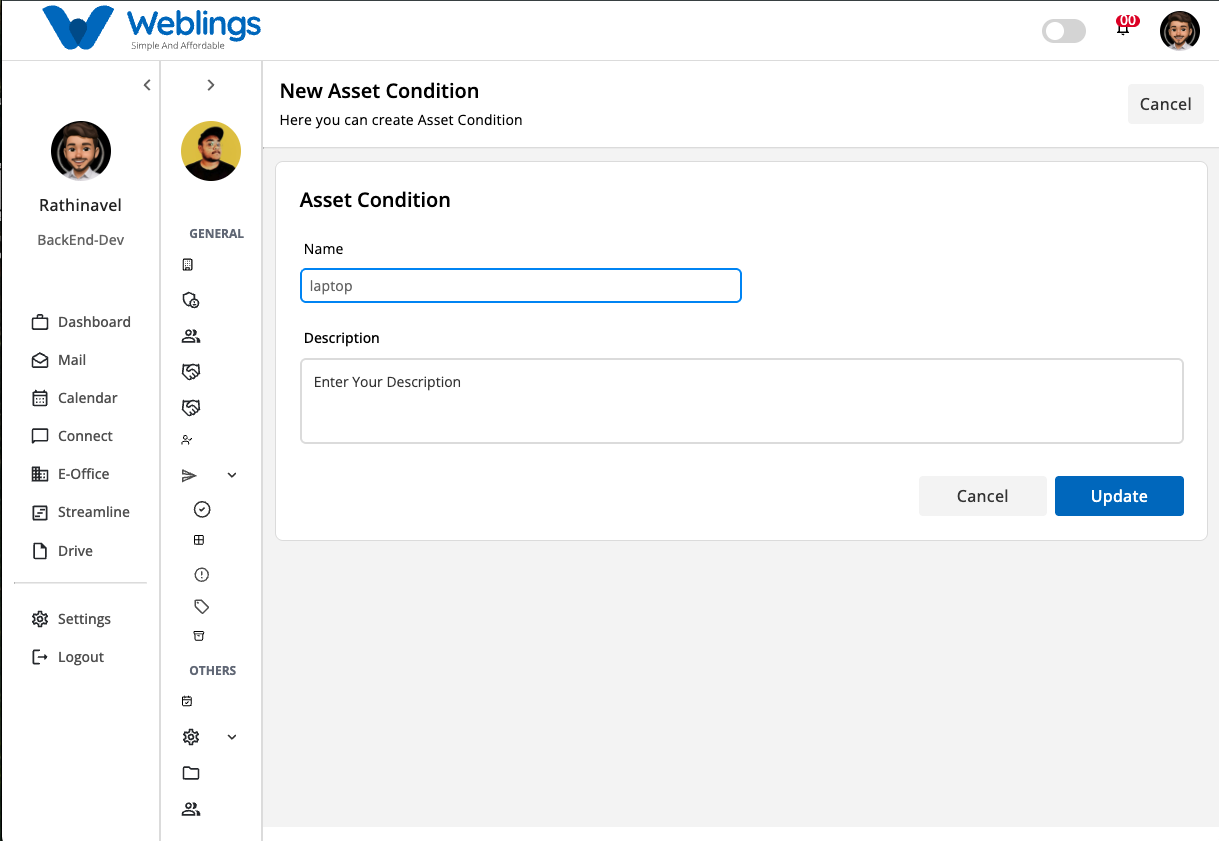1219x841 pixels.
Task: Click into the Description text area
Action: click(742, 401)
